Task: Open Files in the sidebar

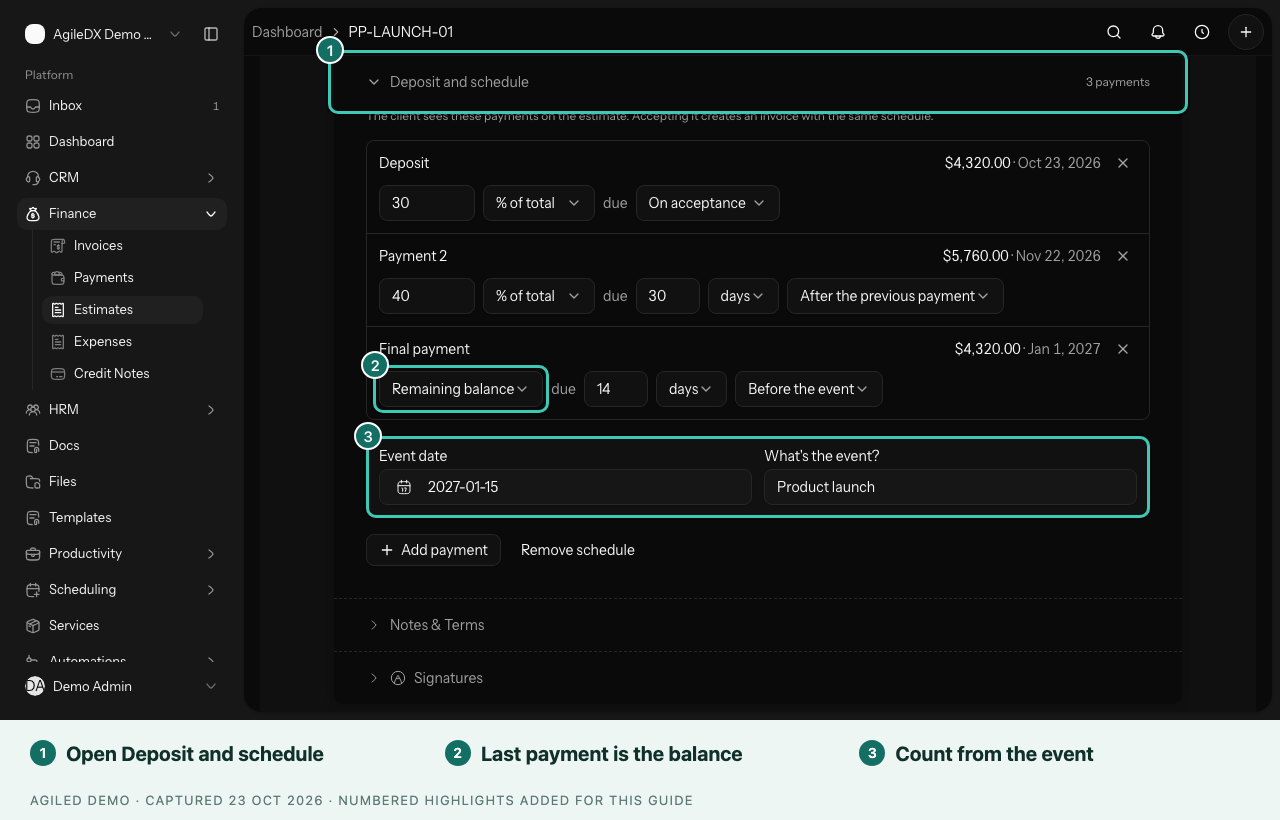Action: click(x=122, y=481)
